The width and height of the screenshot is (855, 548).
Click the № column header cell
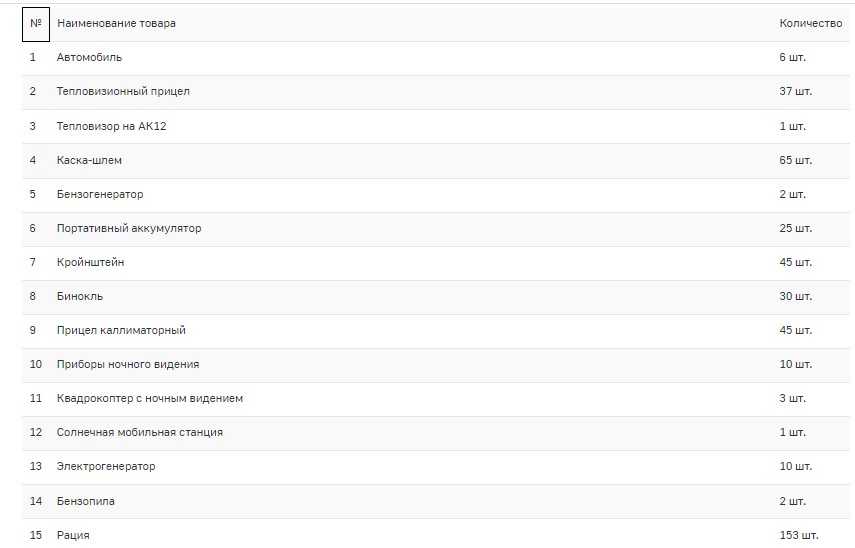[35, 23]
